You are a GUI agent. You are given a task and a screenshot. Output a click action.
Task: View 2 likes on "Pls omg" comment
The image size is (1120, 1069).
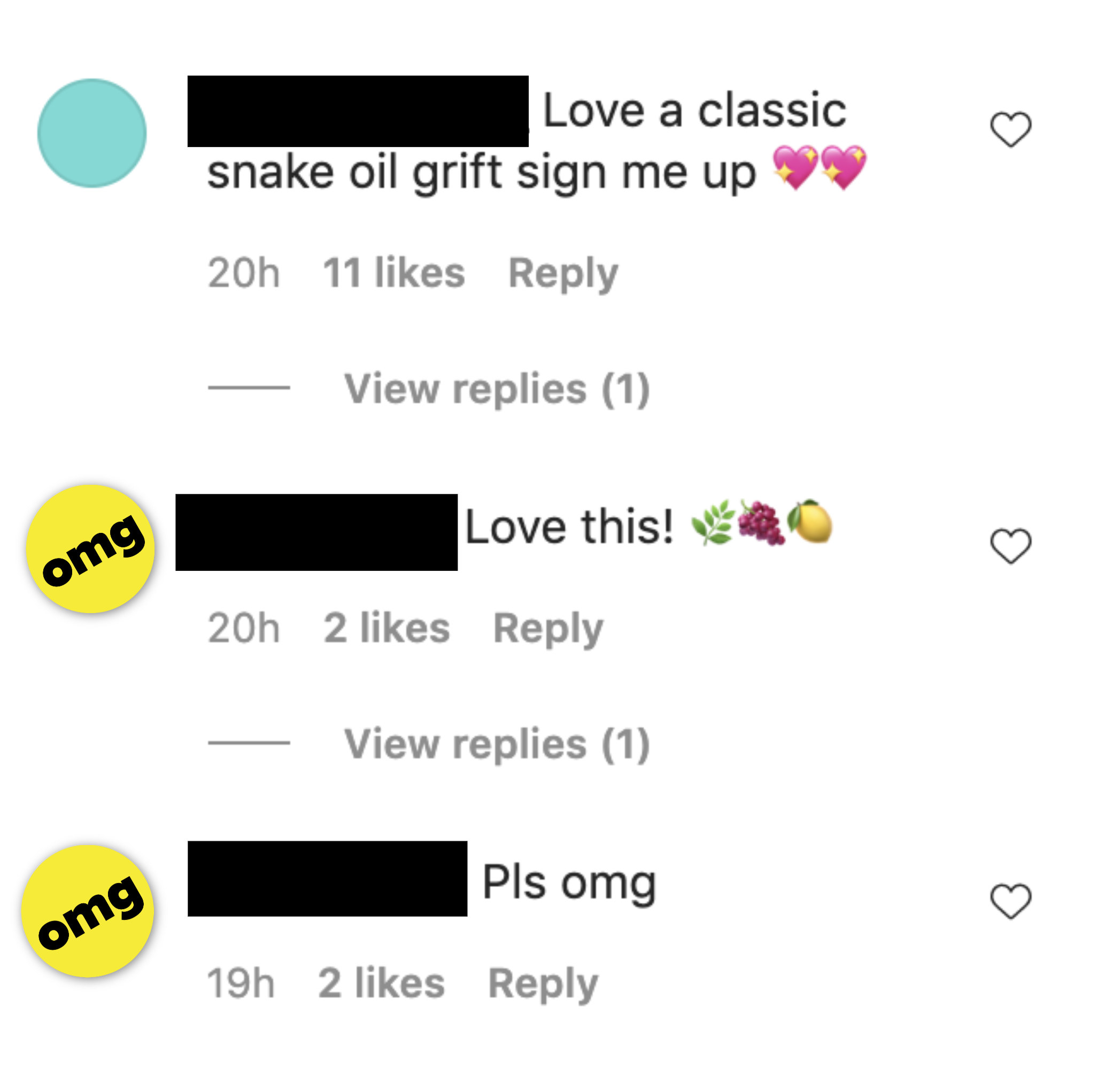coord(381,983)
